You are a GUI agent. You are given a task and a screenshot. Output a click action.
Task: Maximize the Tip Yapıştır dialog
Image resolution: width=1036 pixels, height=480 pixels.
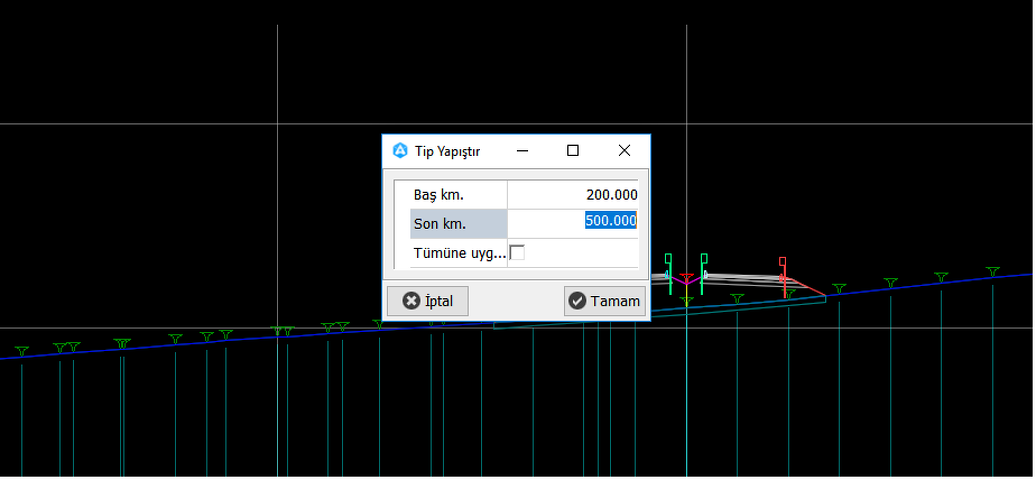pos(573,151)
